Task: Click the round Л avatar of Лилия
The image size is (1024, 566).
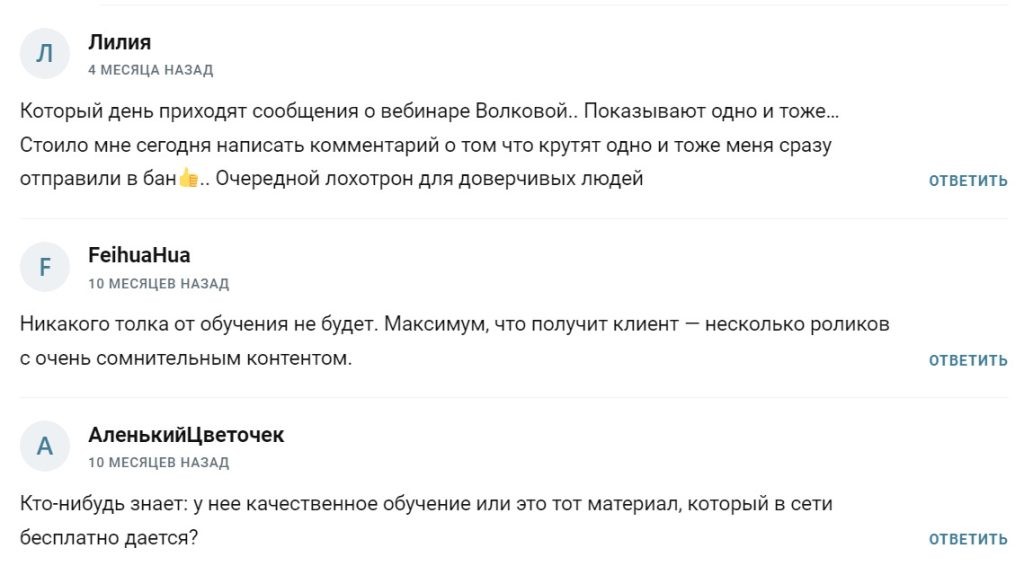Action: 44,54
